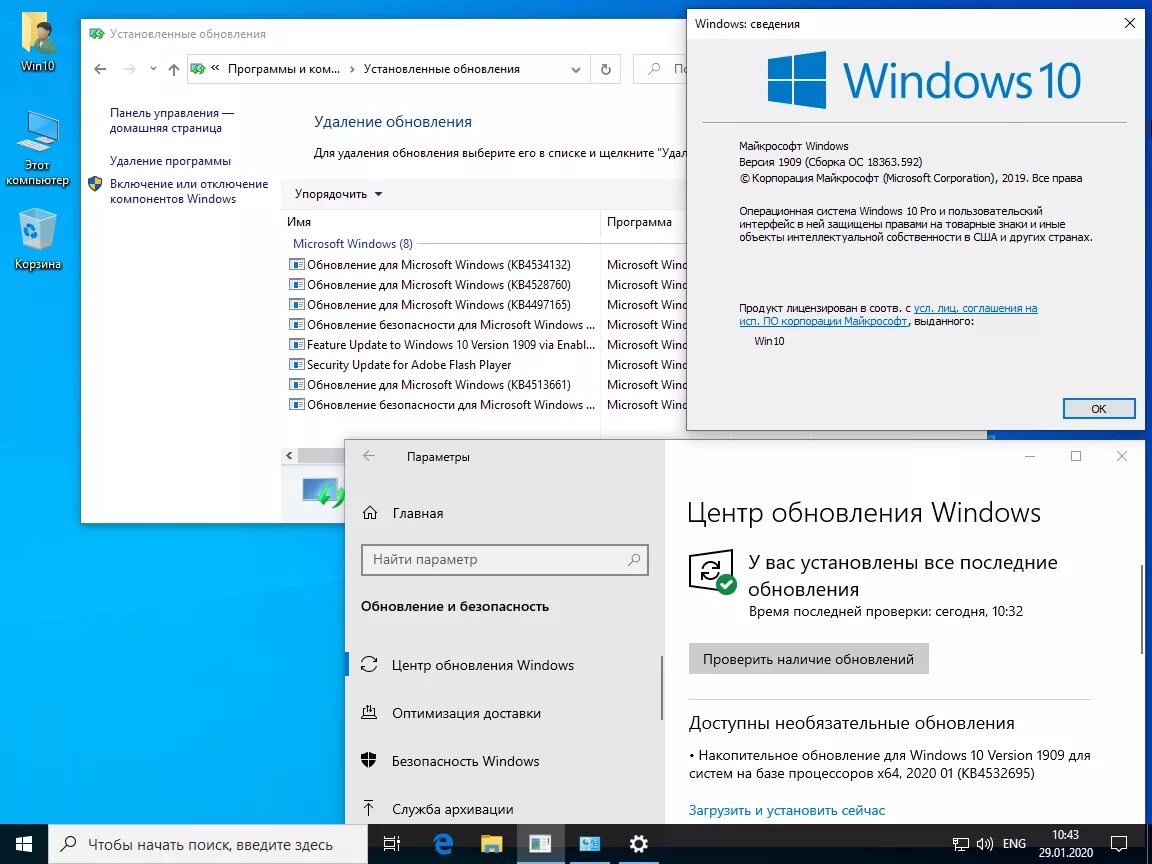
Task: Click the taskbar search box
Action: (x=208, y=844)
